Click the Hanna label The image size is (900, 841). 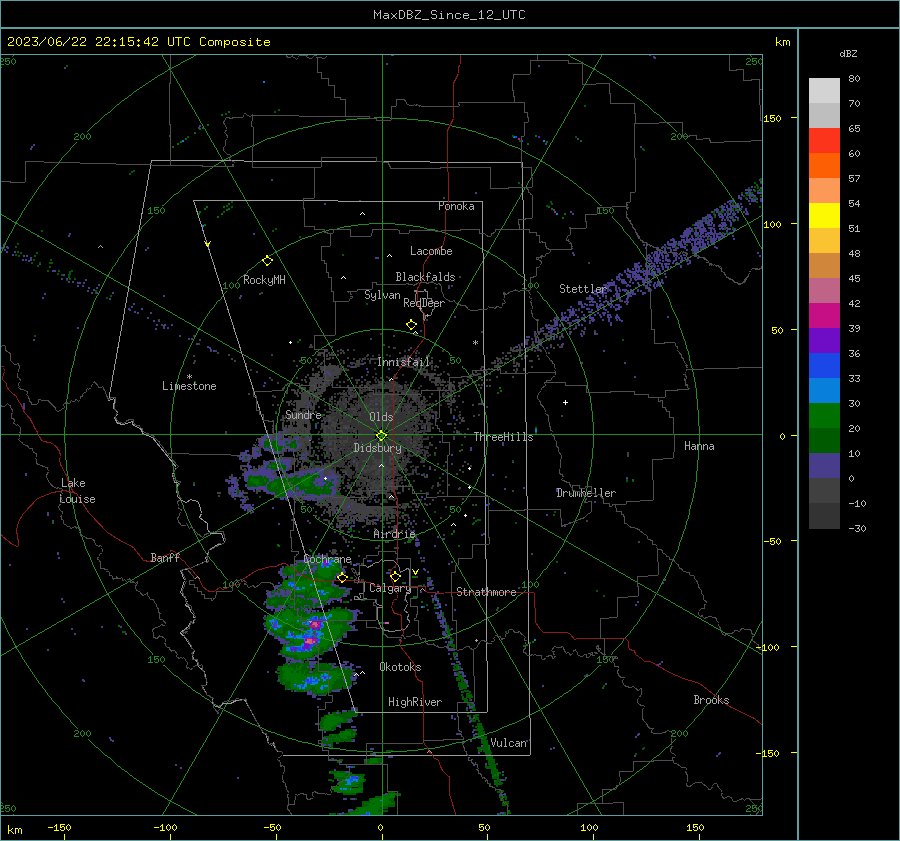[x=699, y=446]
